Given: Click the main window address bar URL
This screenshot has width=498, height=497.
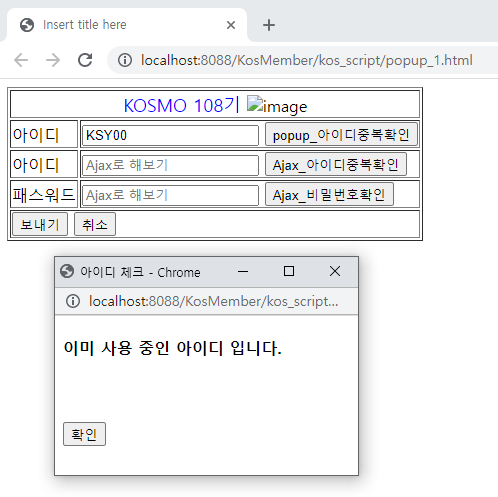Looking at the screenshot, I should (307, 60).
